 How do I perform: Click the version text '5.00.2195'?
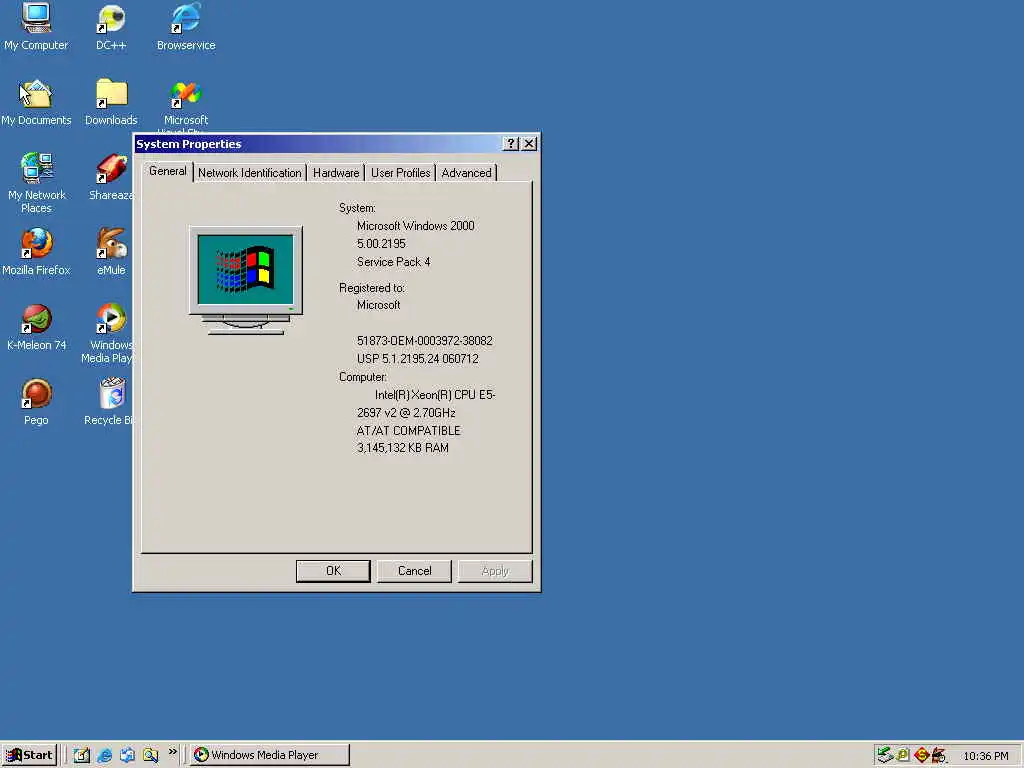pos(381,244)
